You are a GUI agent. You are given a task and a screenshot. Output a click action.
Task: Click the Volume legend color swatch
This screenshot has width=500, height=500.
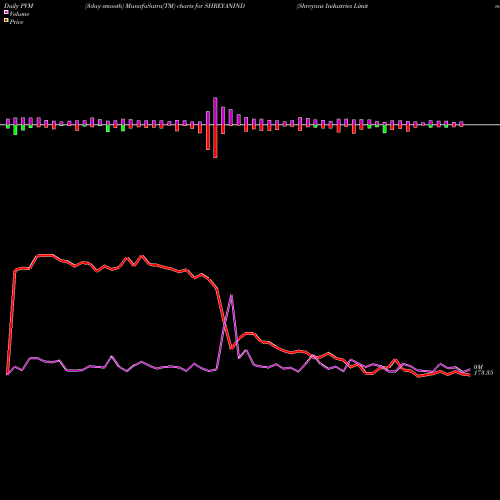tap(6, 12)
